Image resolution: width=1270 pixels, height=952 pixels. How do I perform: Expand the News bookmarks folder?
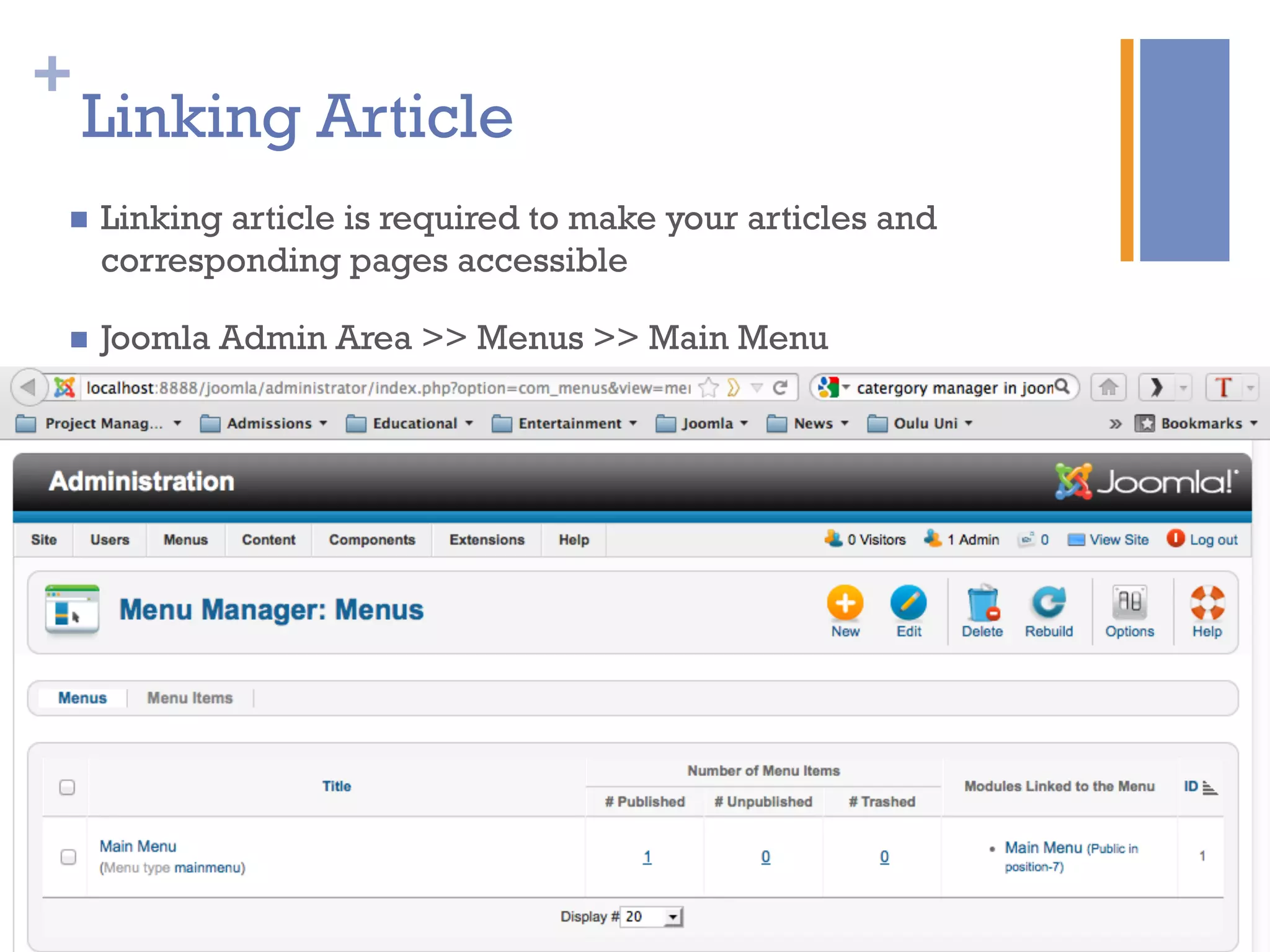(807, 424)
